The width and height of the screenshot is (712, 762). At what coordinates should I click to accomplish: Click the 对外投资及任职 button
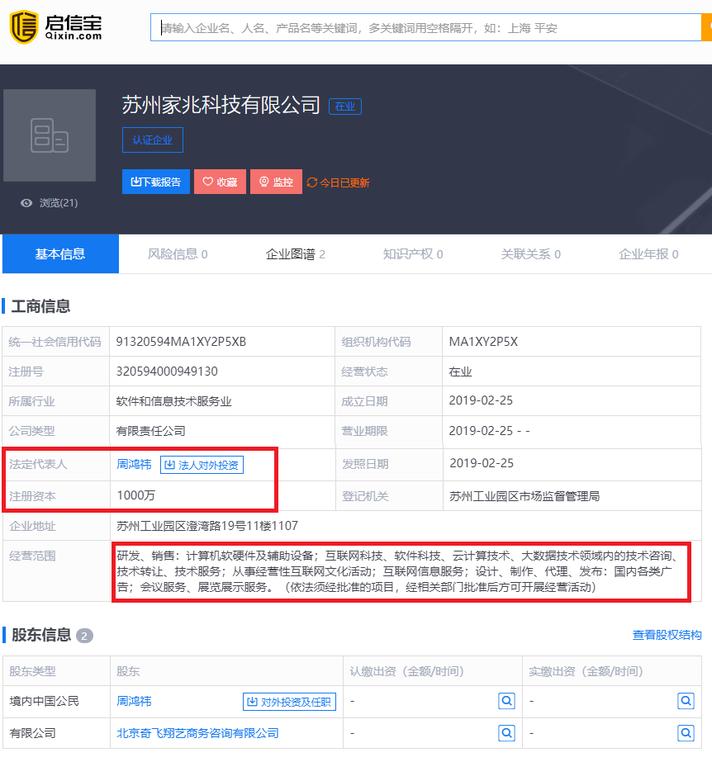[289, 702]
